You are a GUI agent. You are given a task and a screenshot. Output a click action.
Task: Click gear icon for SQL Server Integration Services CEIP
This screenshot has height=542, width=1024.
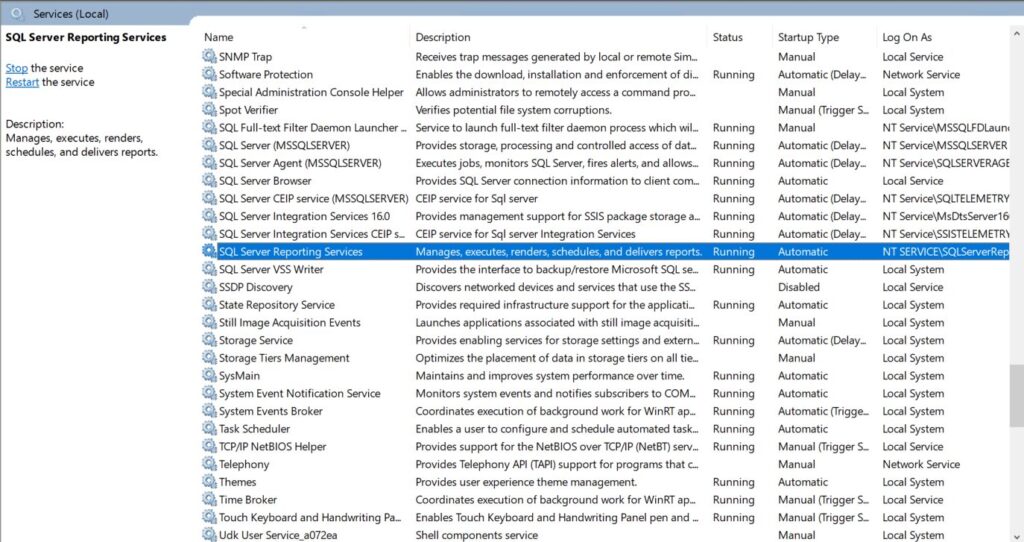point(209,233)
